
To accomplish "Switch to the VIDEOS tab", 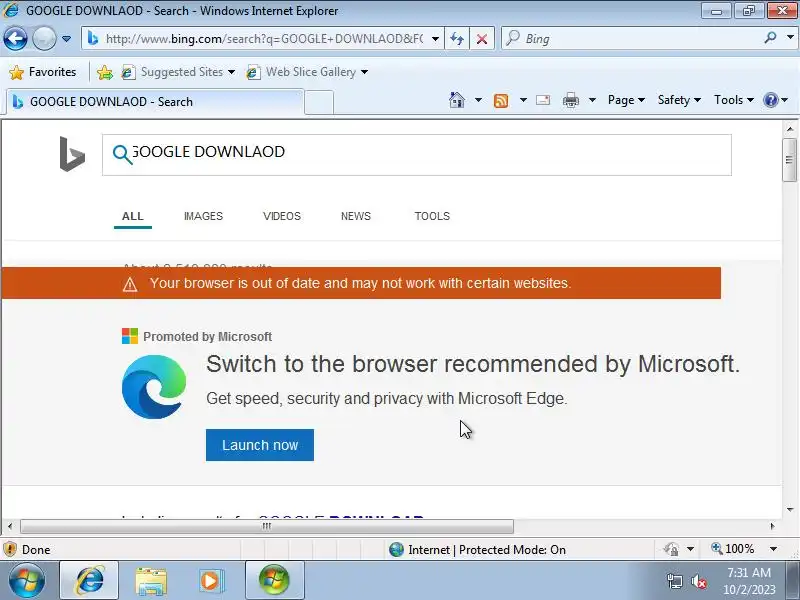I will tap(282, 216).
